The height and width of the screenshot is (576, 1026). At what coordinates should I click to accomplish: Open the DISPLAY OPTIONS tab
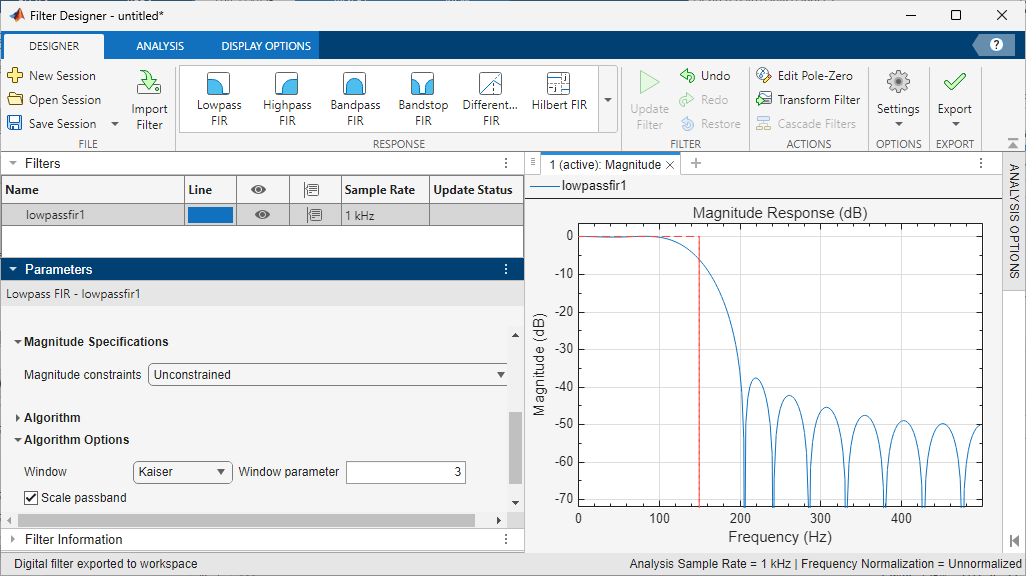coord(266,46)
